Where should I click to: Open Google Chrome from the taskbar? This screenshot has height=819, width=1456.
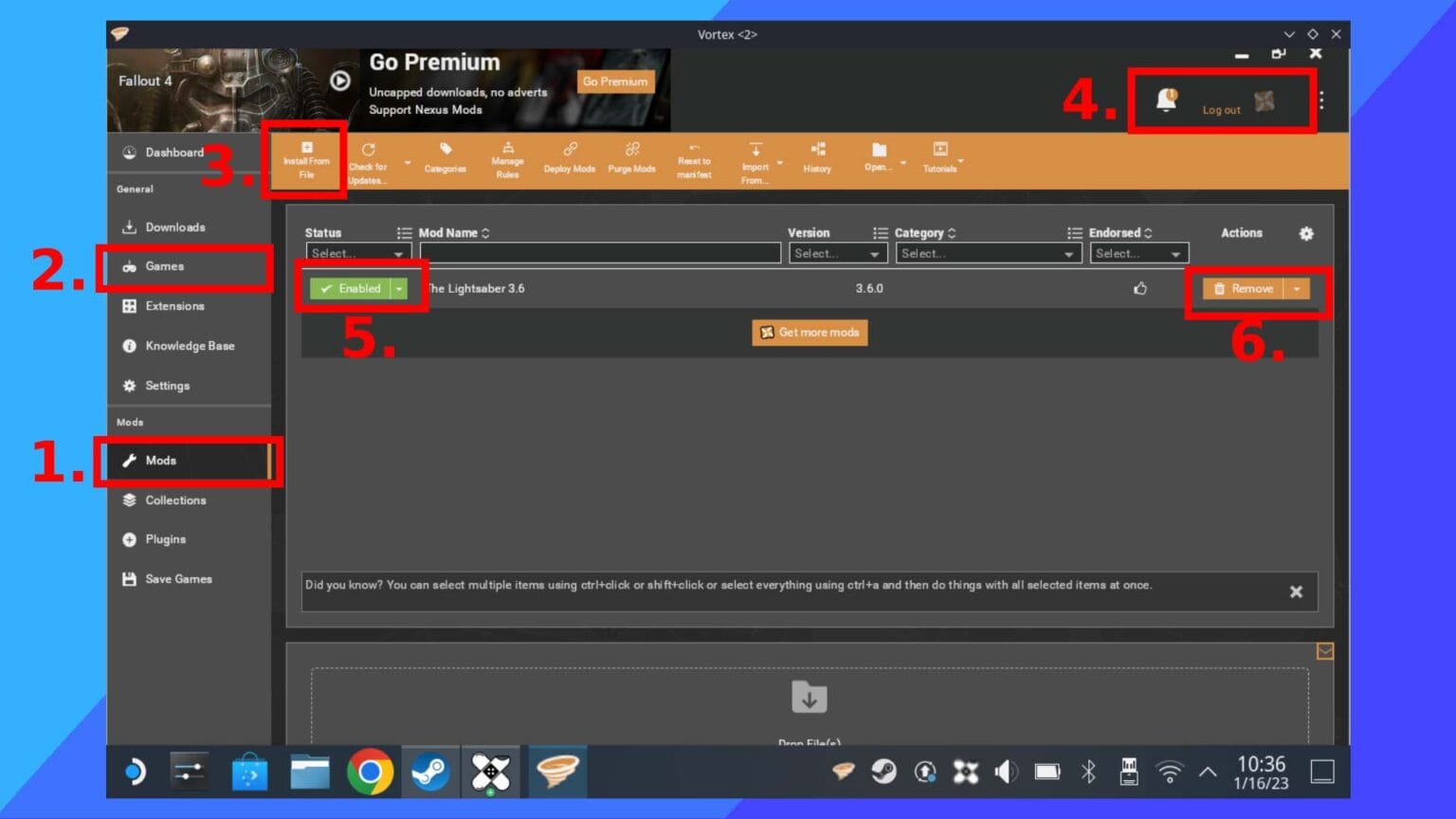tap(370, 773)
